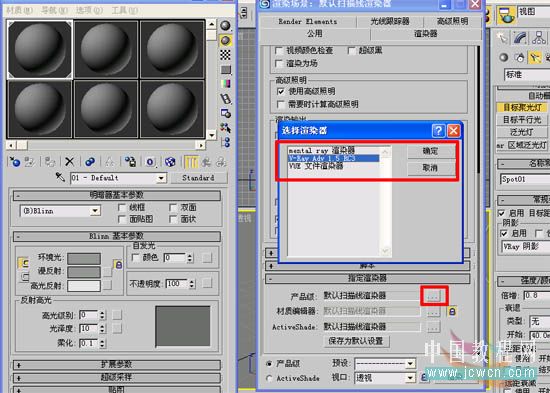Enable the 面贴图 checkbox
550x393 pixels.
(x=122, y=219)
